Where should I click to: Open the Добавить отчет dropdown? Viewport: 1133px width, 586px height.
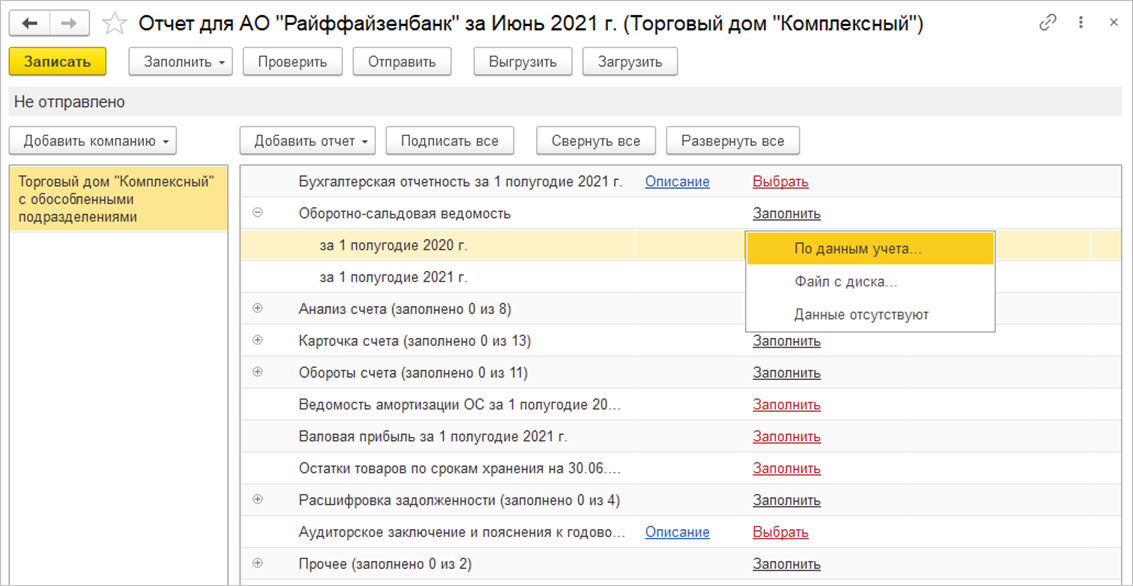tap(307, 141)
